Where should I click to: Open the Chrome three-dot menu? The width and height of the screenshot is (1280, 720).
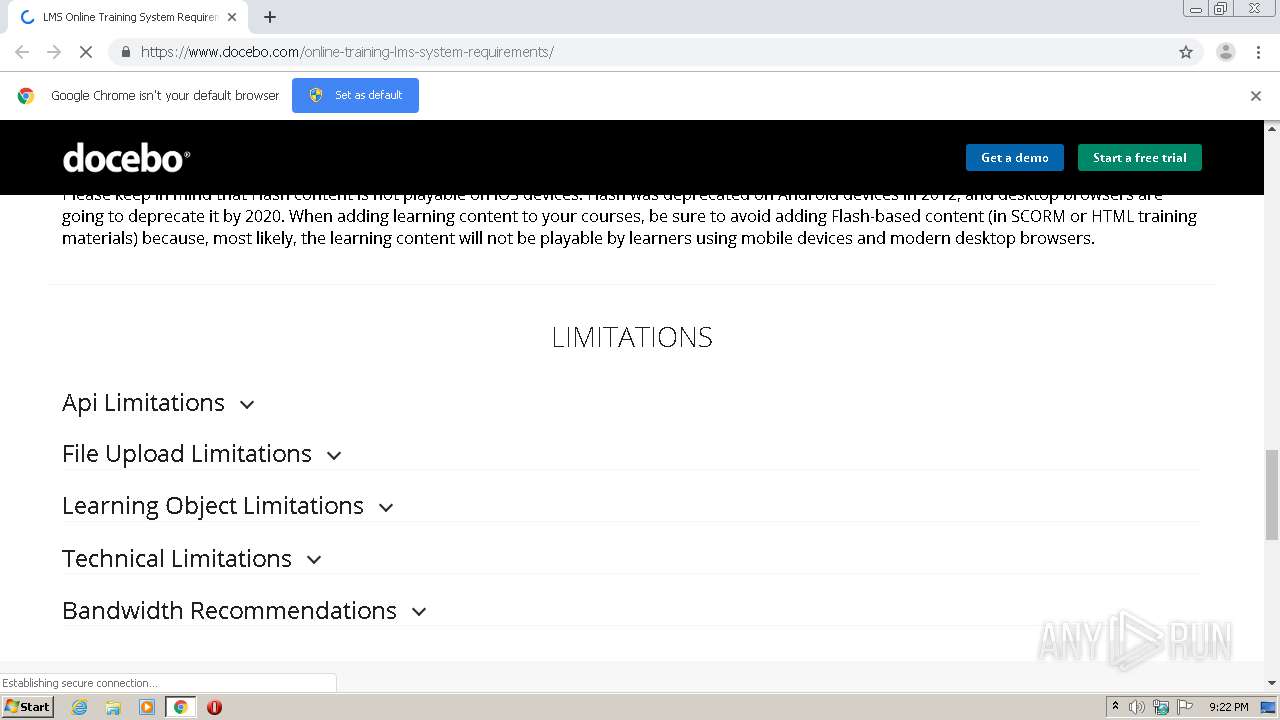click(x=1258, y=52)
